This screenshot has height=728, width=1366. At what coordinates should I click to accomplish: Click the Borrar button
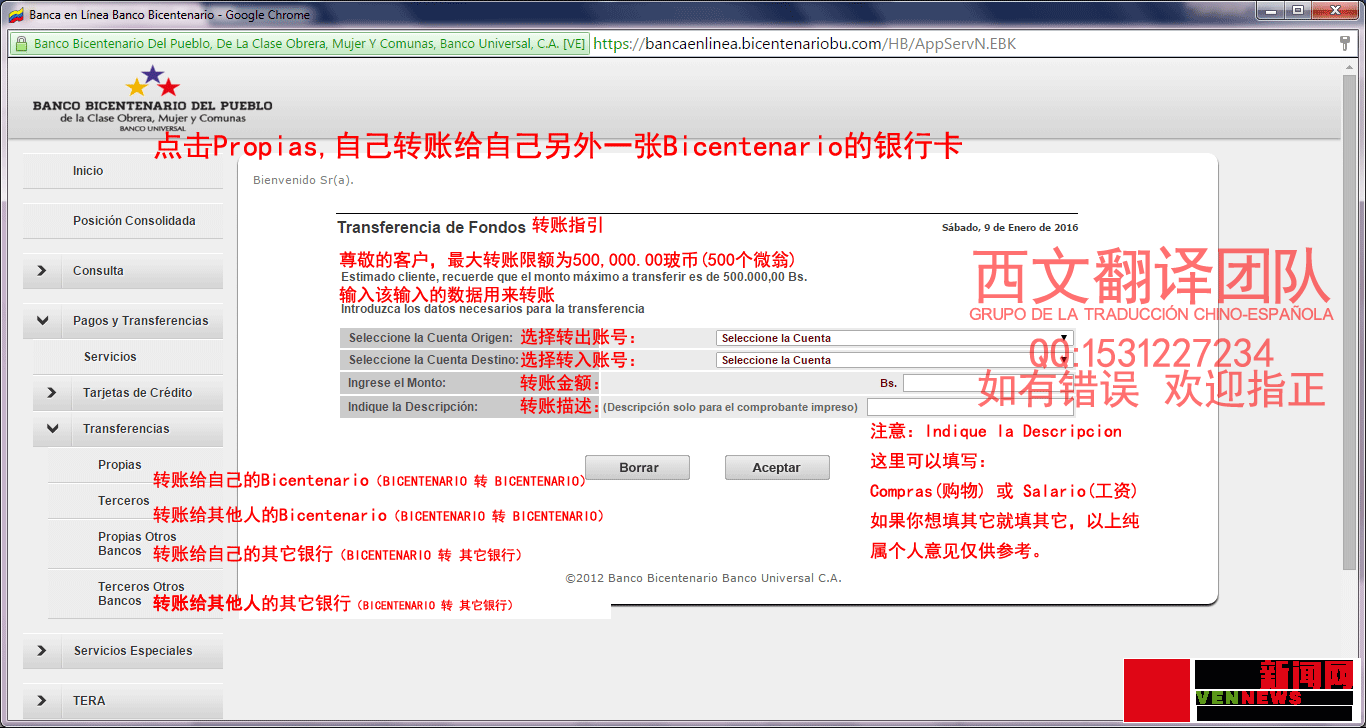(638, 467)
